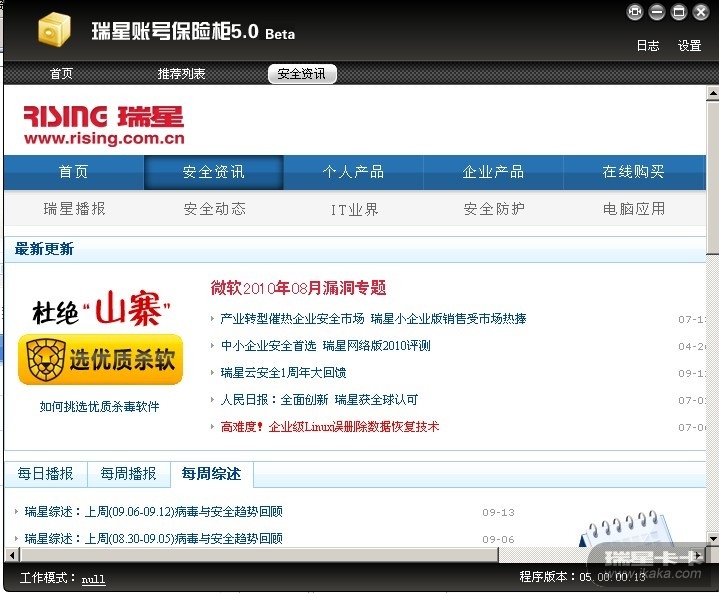
Task: Minimize the Rising safe box window
Action: 657,12
